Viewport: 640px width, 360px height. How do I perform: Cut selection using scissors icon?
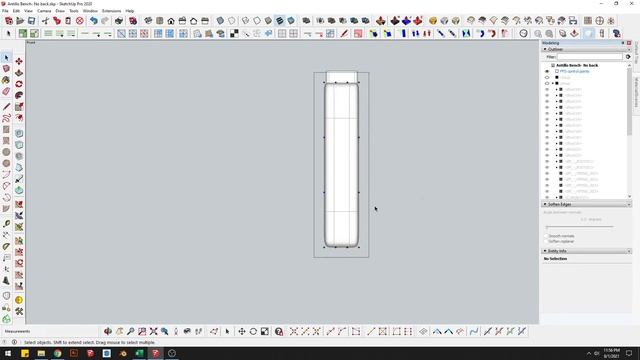[x=45, y=21]
